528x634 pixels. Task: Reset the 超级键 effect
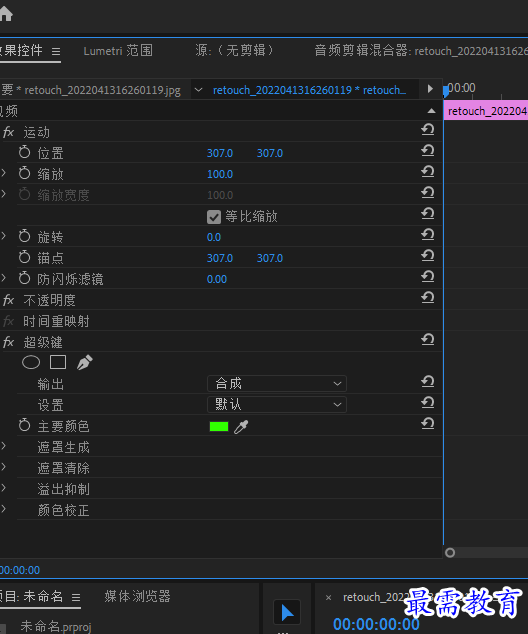pos(428,340)
